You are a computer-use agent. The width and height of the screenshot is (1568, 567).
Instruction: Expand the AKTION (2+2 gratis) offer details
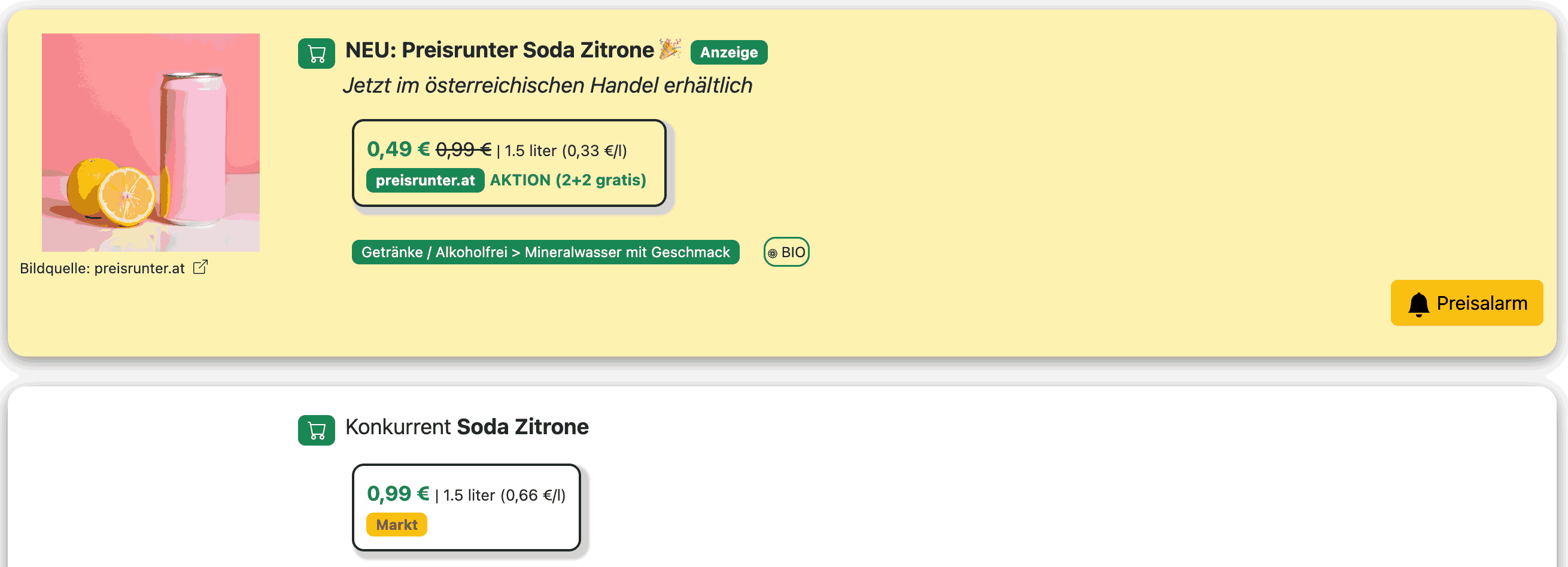(x=568, y=179)
